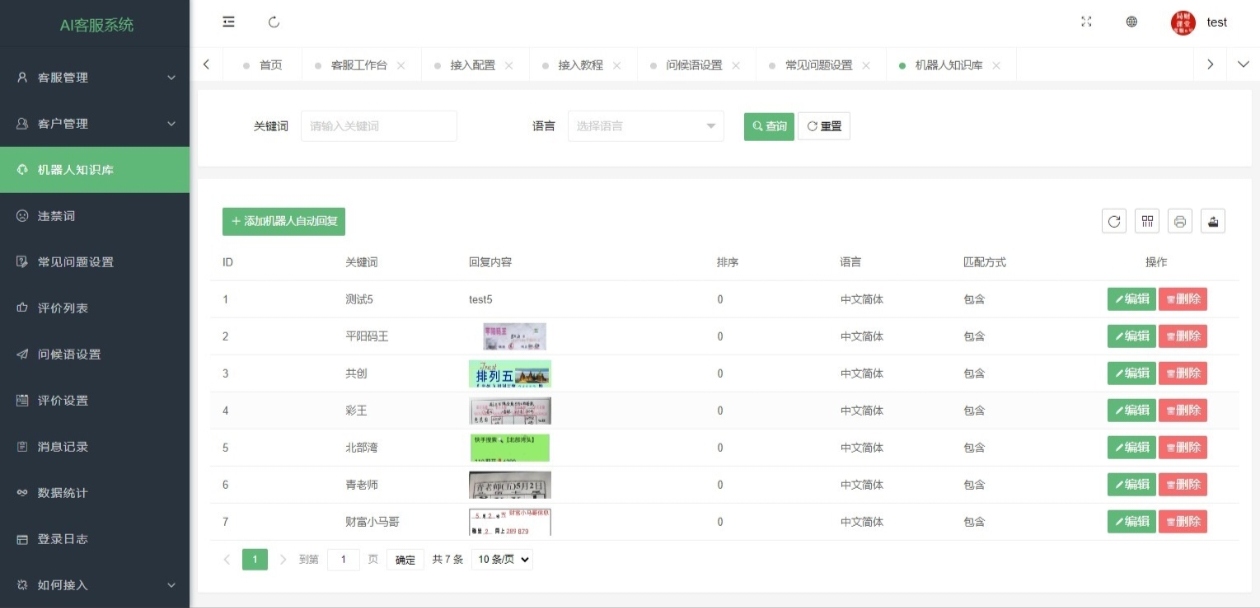This screenshot has width=1260, height=608.
Task: Open 数据统计 in the sidebar
Action: tap(95, 493)
